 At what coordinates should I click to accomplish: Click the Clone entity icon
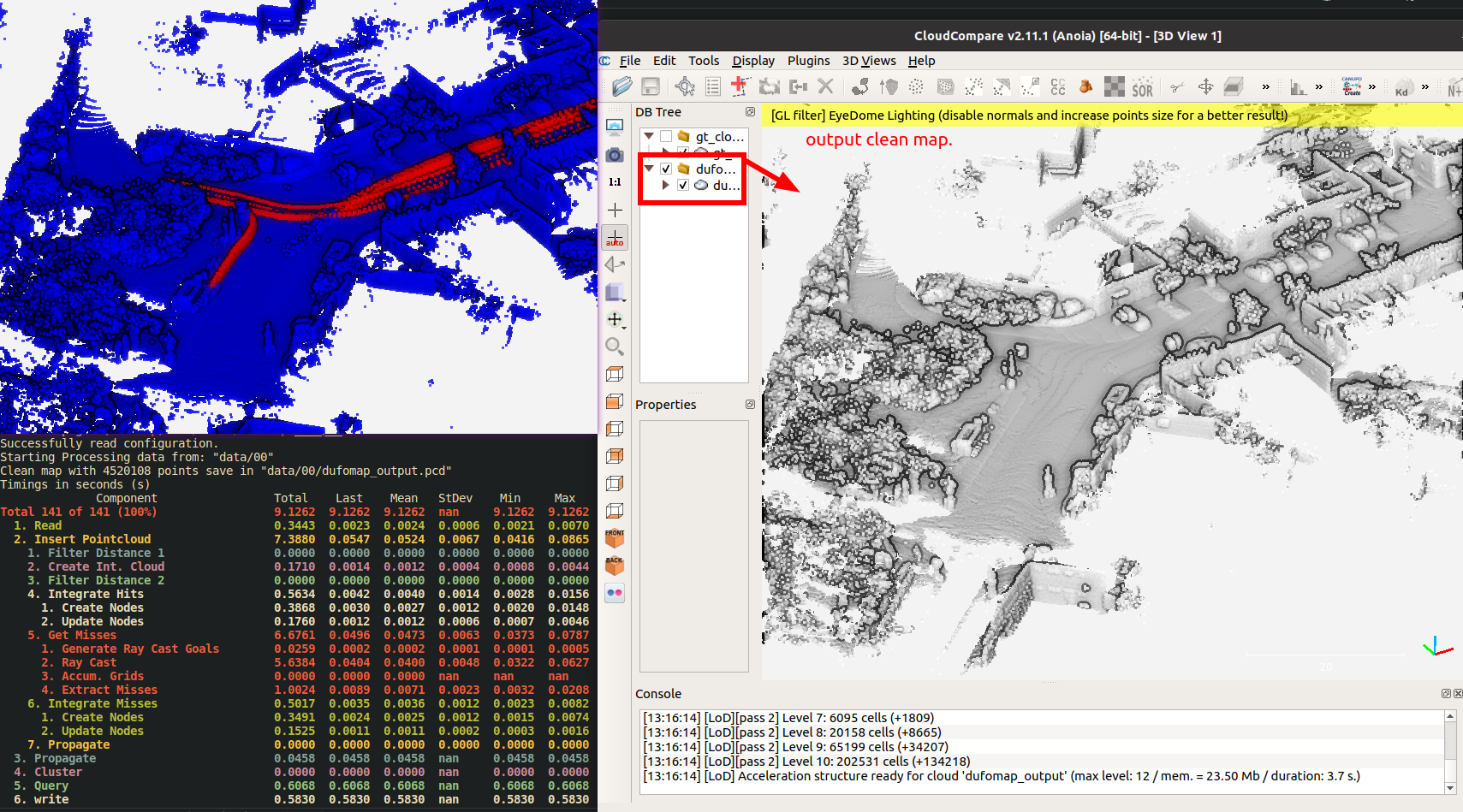[770, 86]
